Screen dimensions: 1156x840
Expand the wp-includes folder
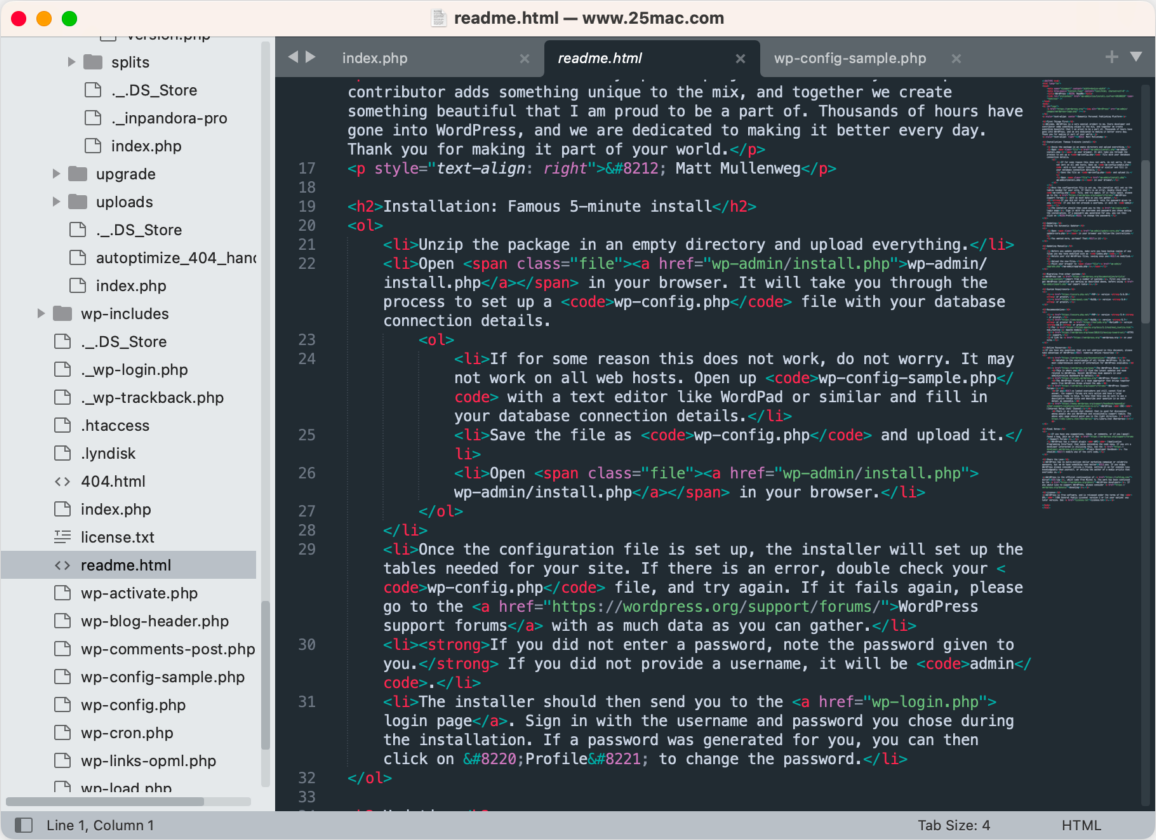tap(41, 313)
